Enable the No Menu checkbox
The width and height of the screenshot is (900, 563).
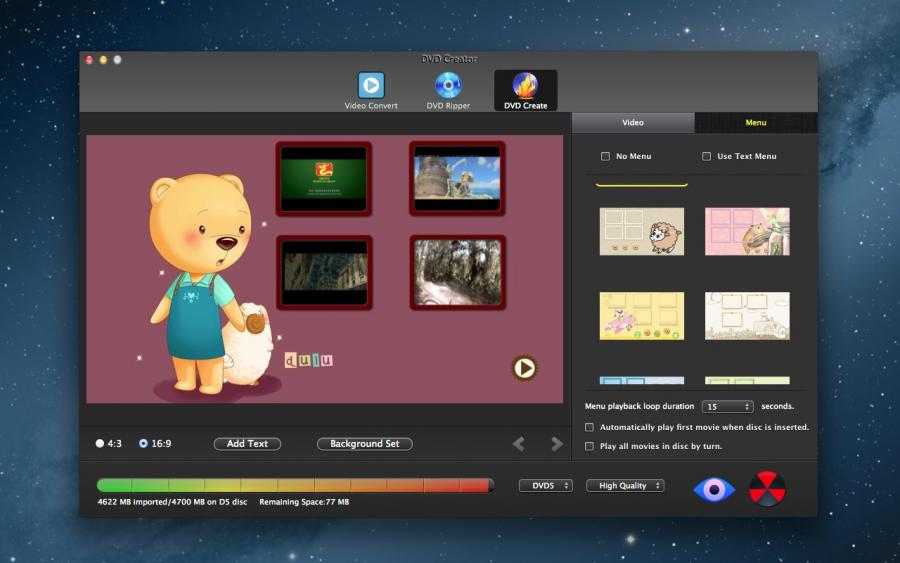(605, 156)
